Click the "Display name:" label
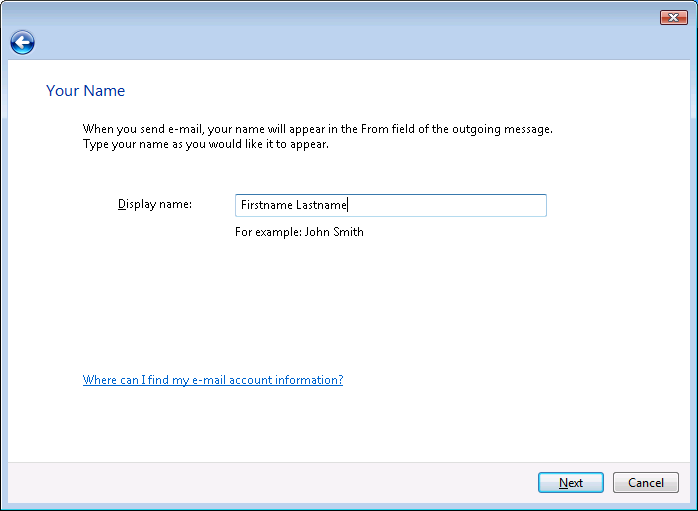698x511 pixels. click(x=154, y=204)
